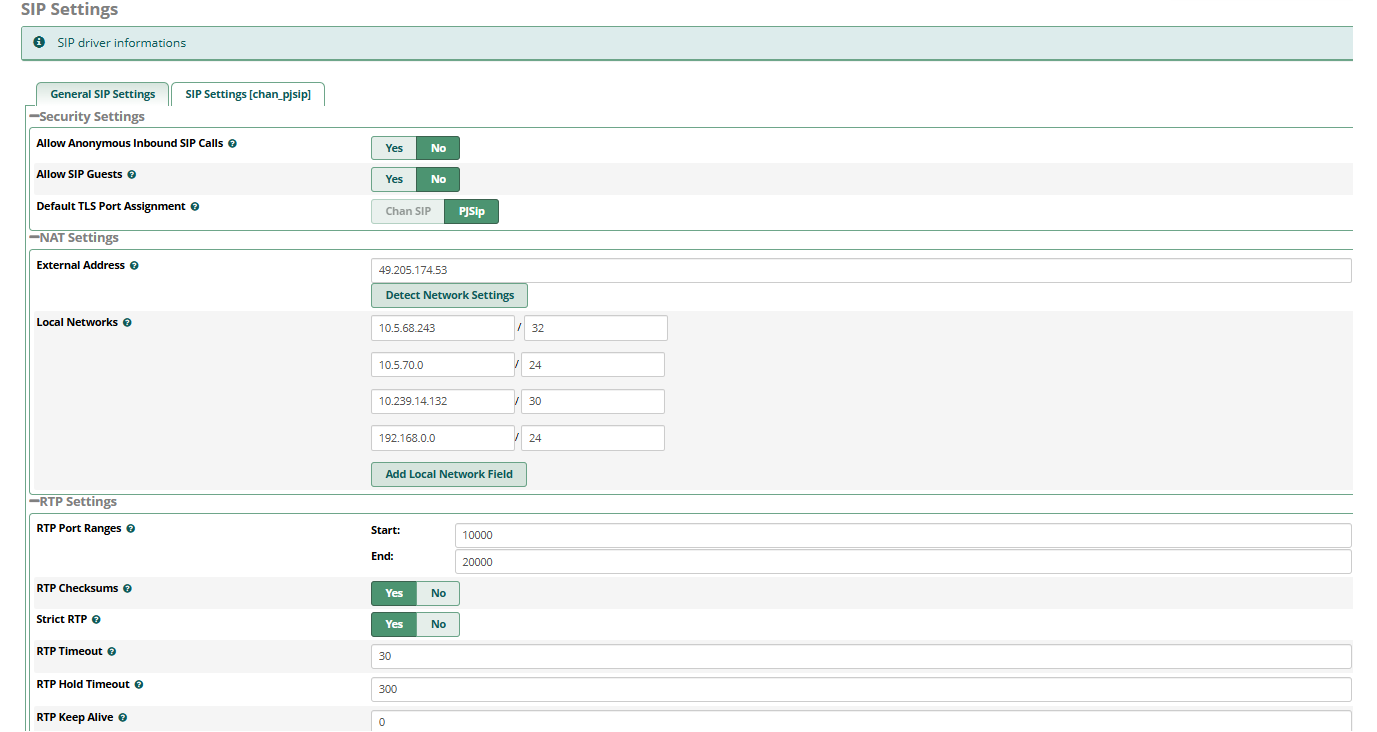The width and height of the screenshot is (1377, 732).
Task: Set Allow Anonymous Inbound SIP Calls to Yes
Action: [x=394, y=148]
